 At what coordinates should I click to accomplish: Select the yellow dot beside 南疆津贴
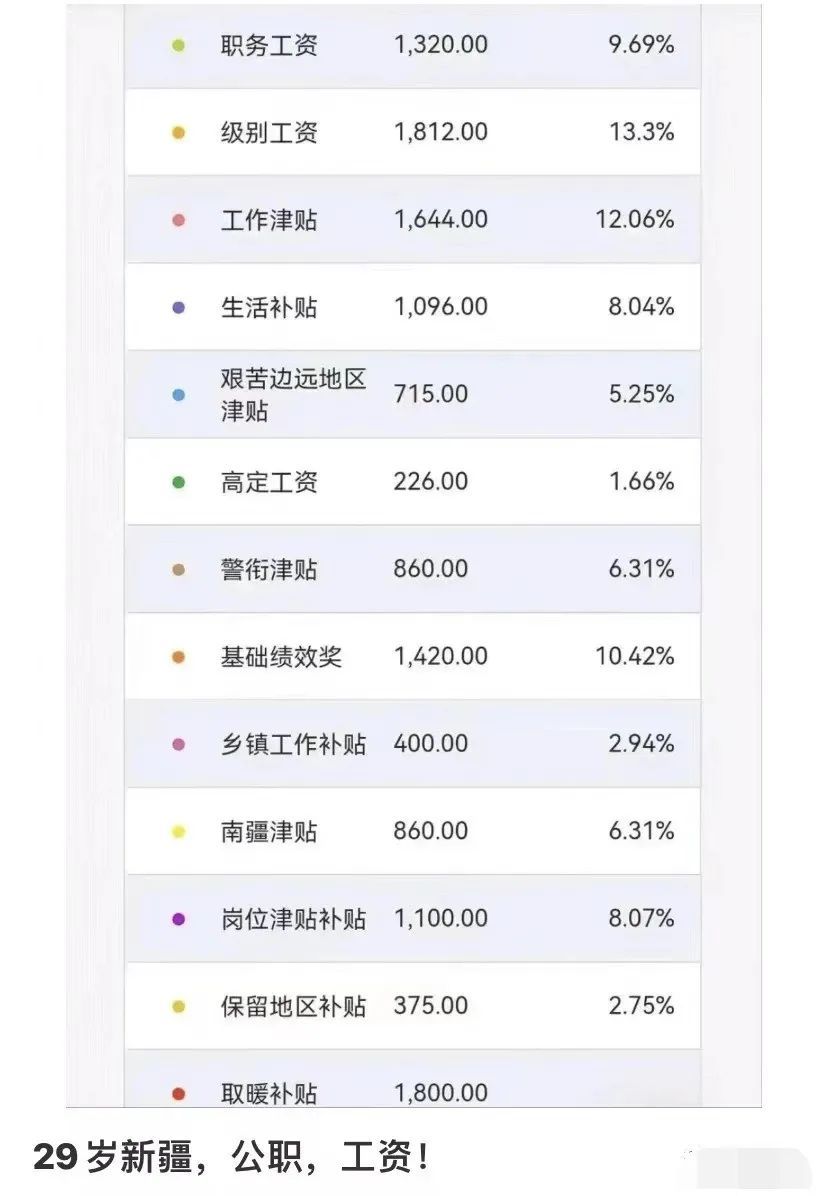pos(179,832)
